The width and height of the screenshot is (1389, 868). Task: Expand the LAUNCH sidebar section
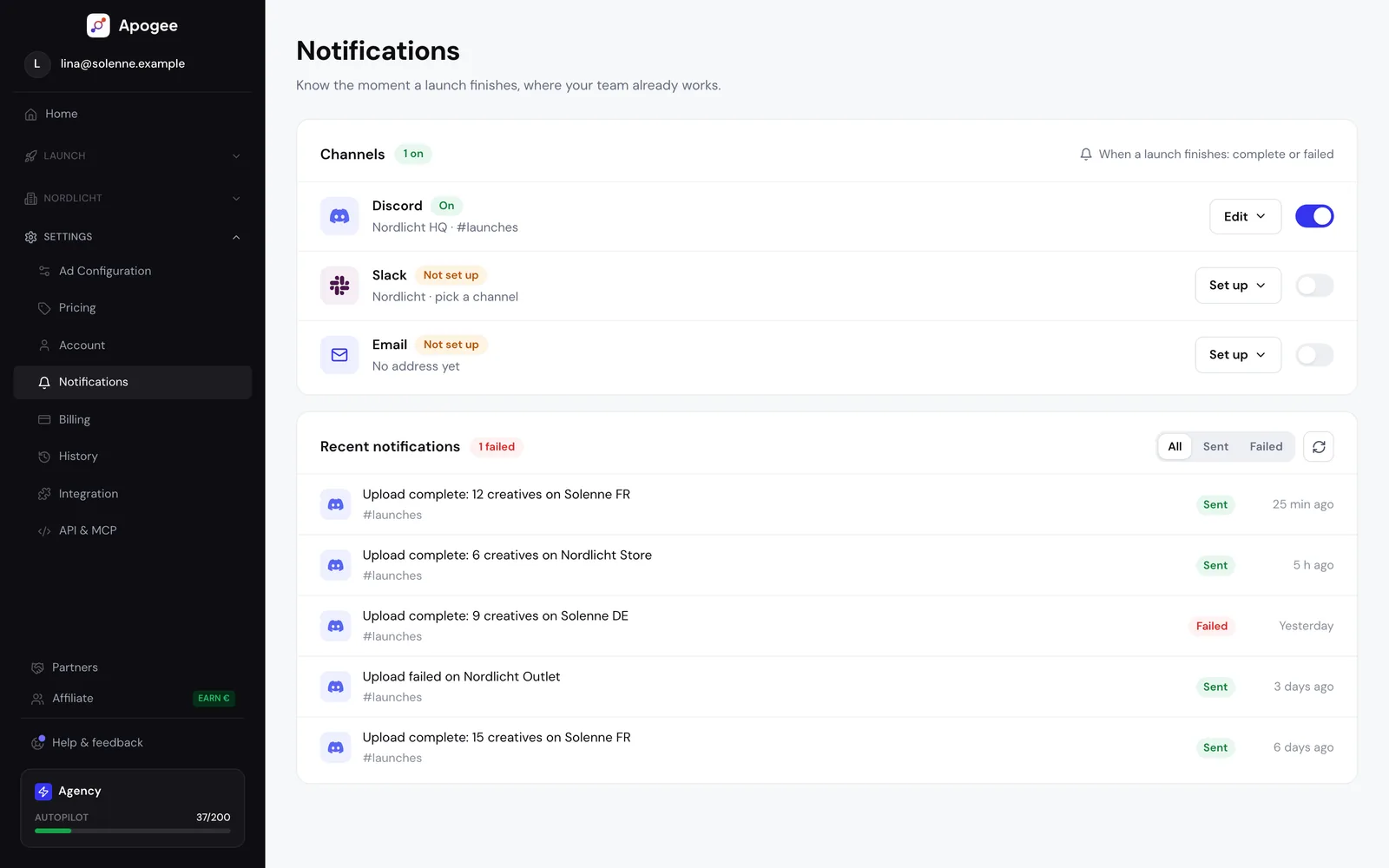coord(133,156)
